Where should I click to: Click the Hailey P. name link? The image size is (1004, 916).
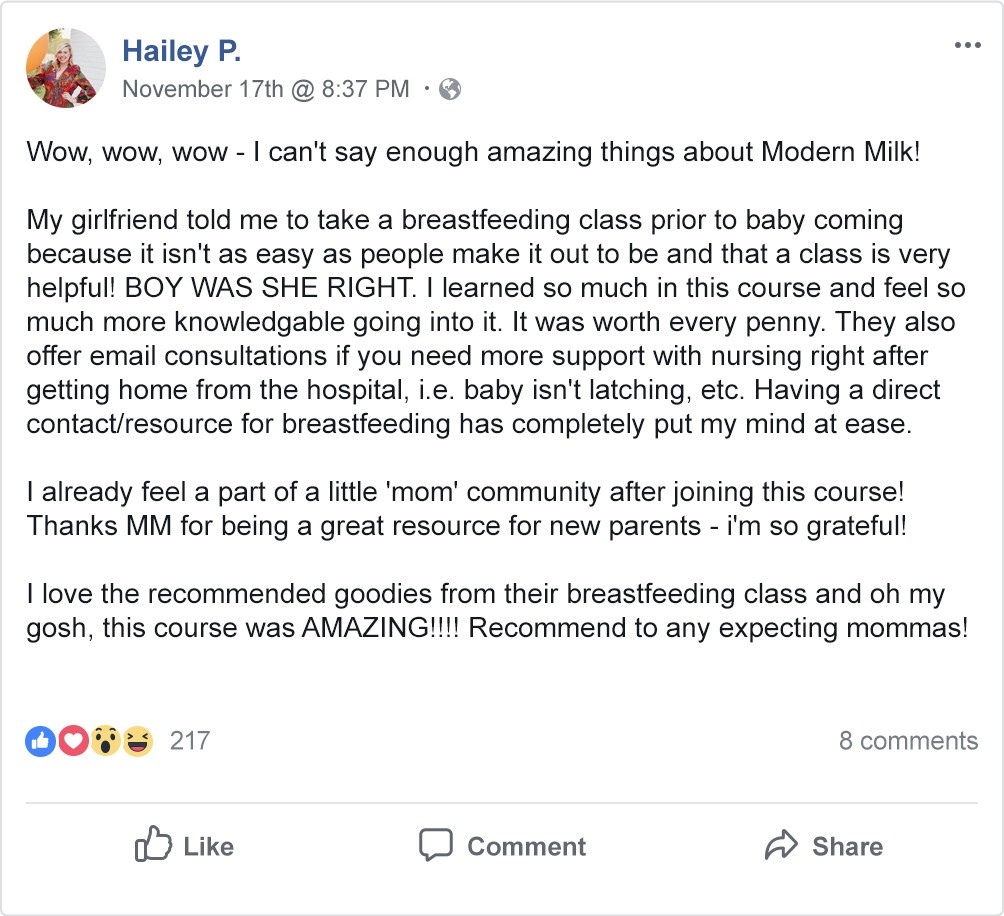coord(181,51)
